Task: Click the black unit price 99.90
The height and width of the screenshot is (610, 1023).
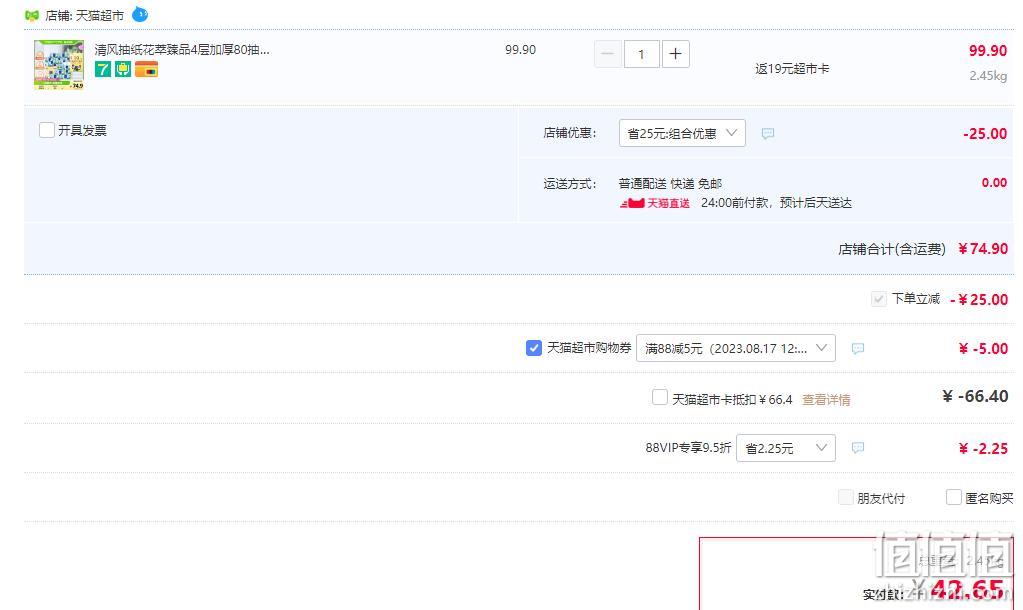Action: [521, 50]
